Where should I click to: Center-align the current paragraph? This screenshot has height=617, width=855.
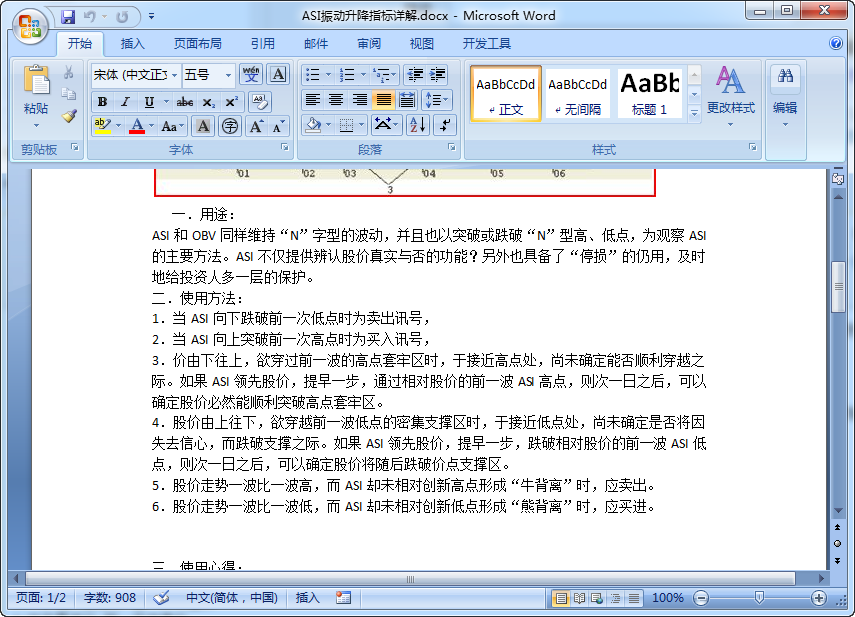[335, 99]
